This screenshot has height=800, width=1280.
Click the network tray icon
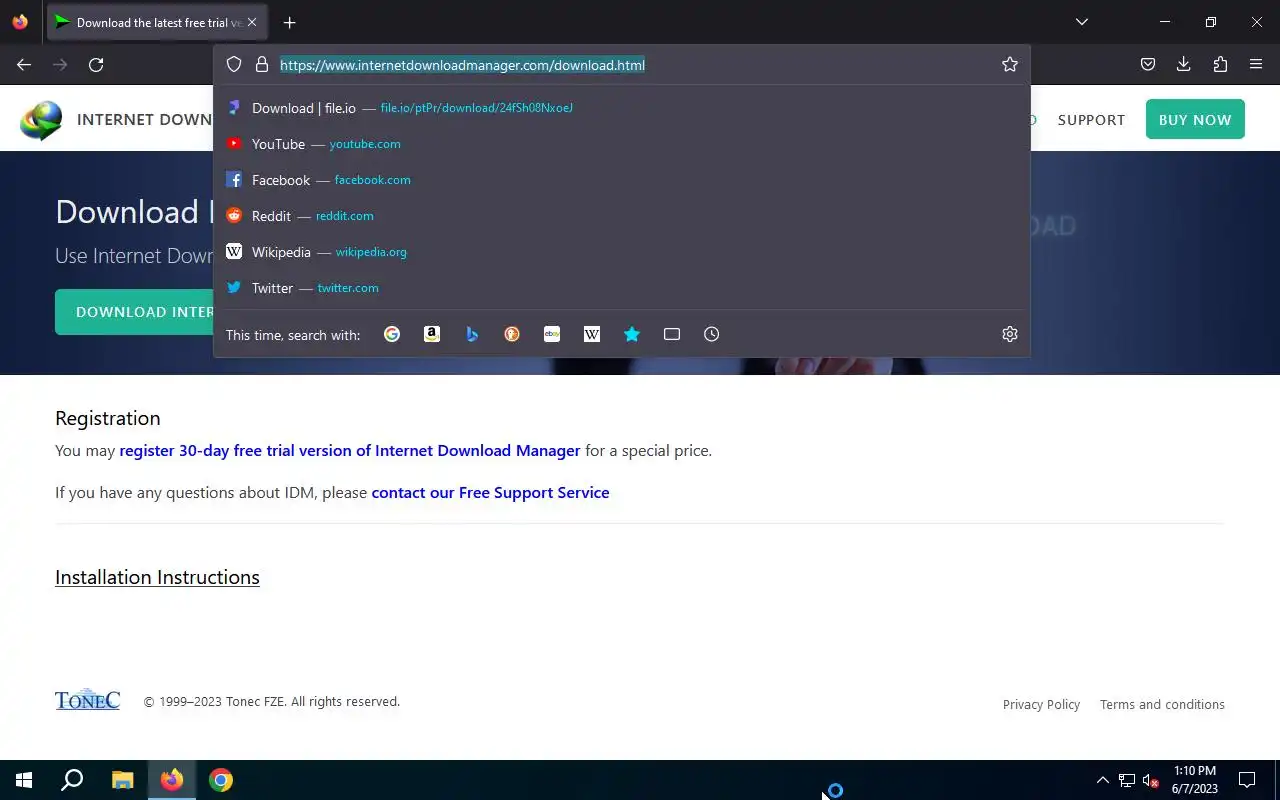tap(1127, 780)
